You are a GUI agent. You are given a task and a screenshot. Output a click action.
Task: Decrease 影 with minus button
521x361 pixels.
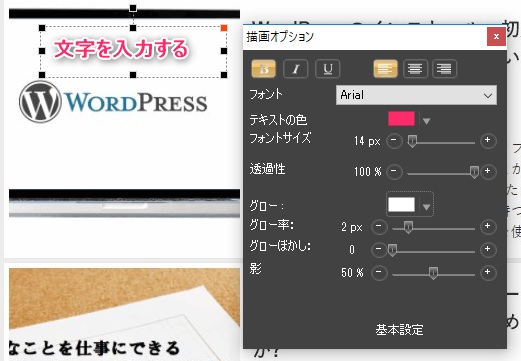click(x=379, y=272)
